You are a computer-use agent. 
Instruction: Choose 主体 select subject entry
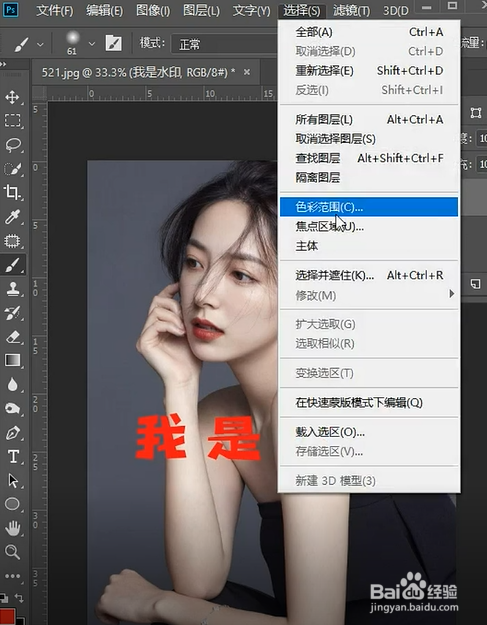pos(369,246)
